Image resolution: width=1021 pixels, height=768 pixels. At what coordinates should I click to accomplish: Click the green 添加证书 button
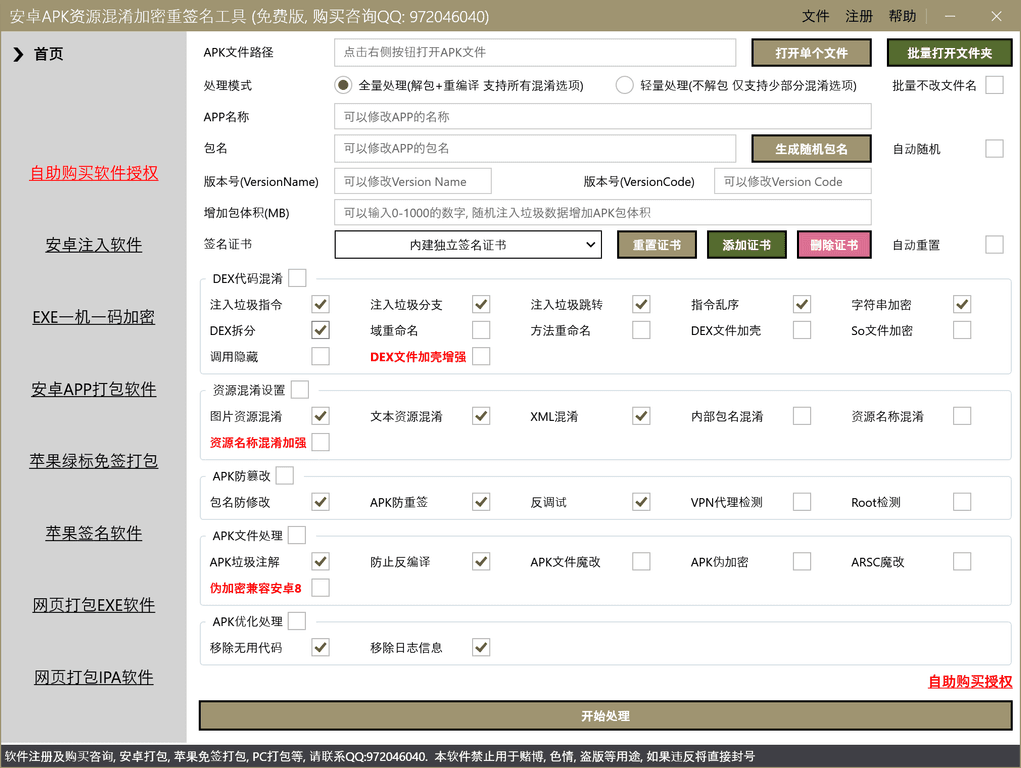tap(746, 245)
